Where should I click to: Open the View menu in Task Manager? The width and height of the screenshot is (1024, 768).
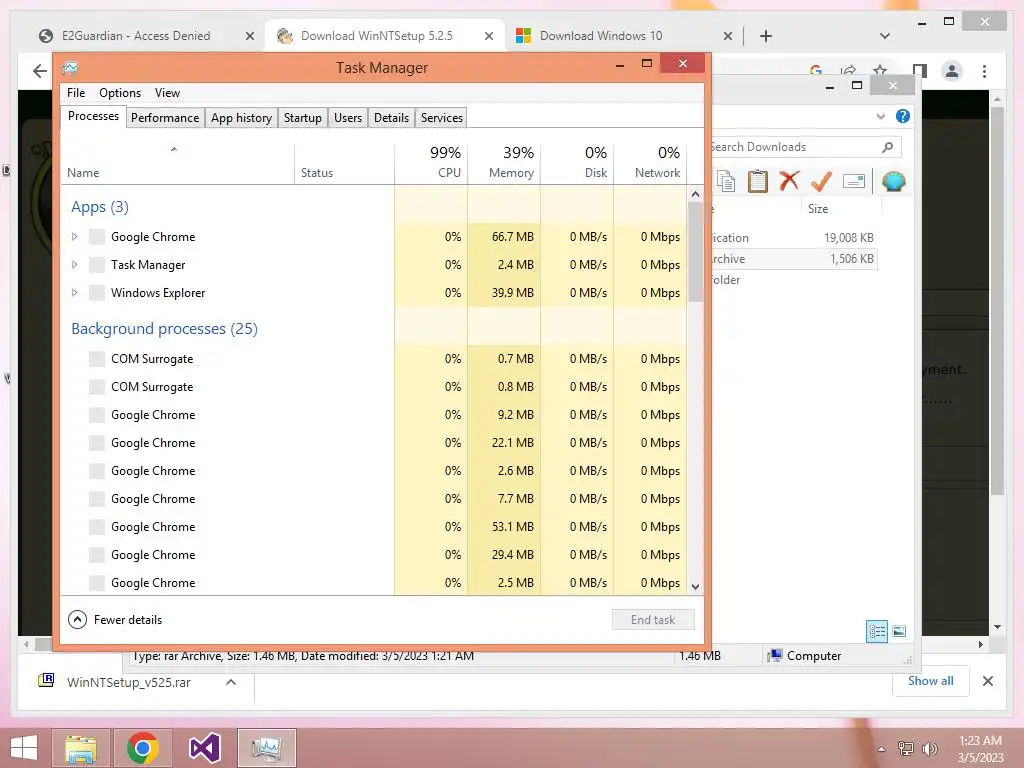[167, 93]
